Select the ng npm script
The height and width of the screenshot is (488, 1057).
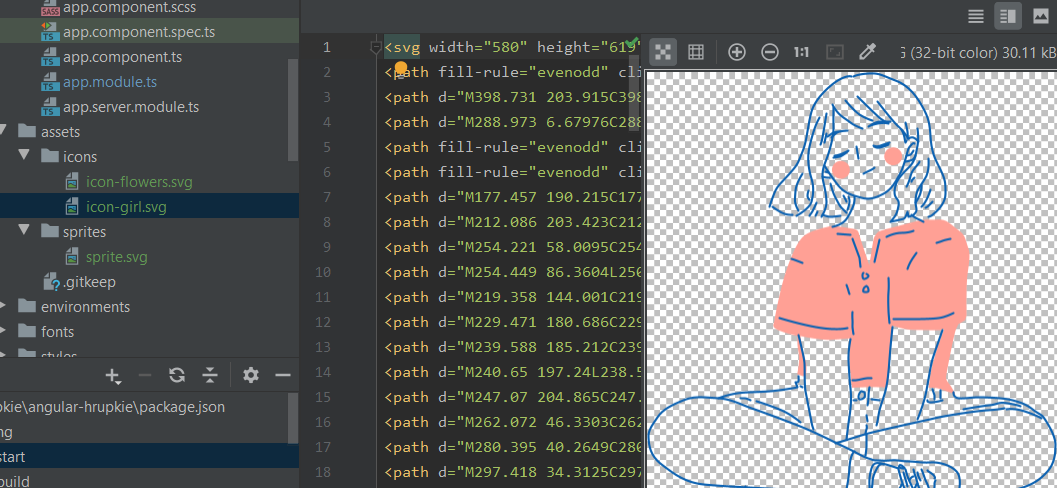tap(7, 432)
